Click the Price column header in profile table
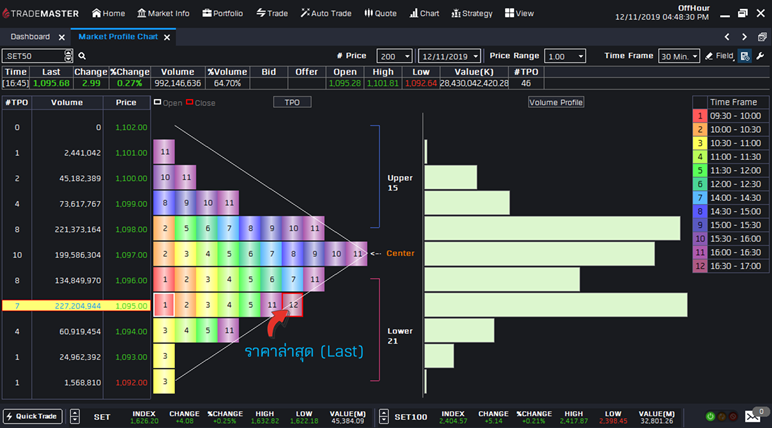 coord(126,102)
